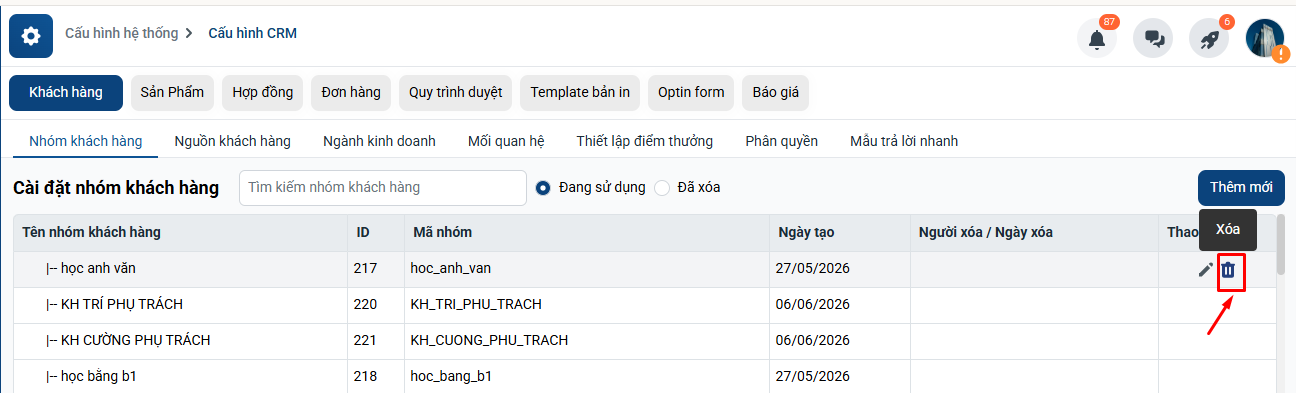Screen dimensions: 1296x393
Task: Delete the học anh văn group
Action: [1229, 270]
